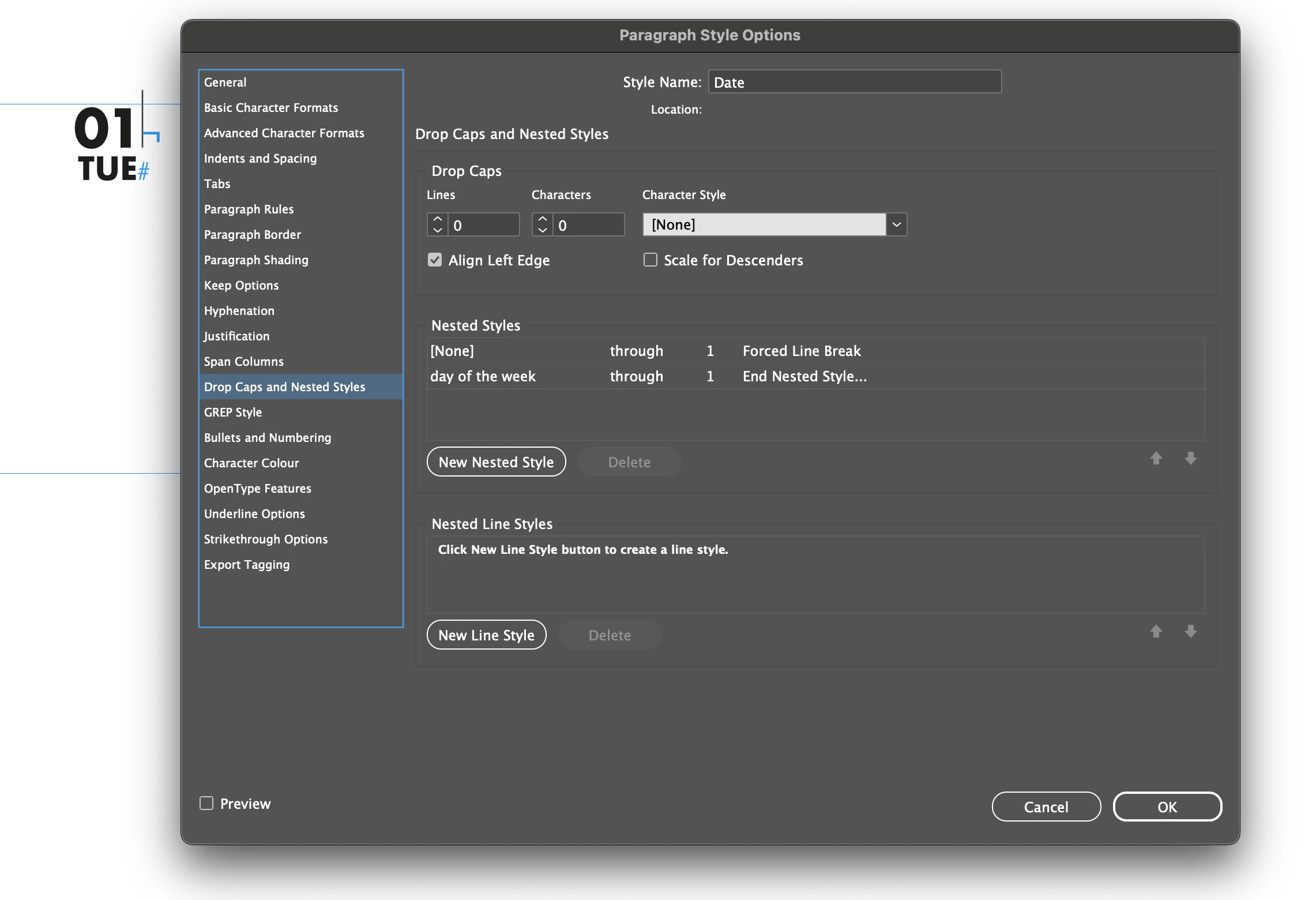Open 'day of the week' style dropdown
The image size is (1316, 900).
483,376
